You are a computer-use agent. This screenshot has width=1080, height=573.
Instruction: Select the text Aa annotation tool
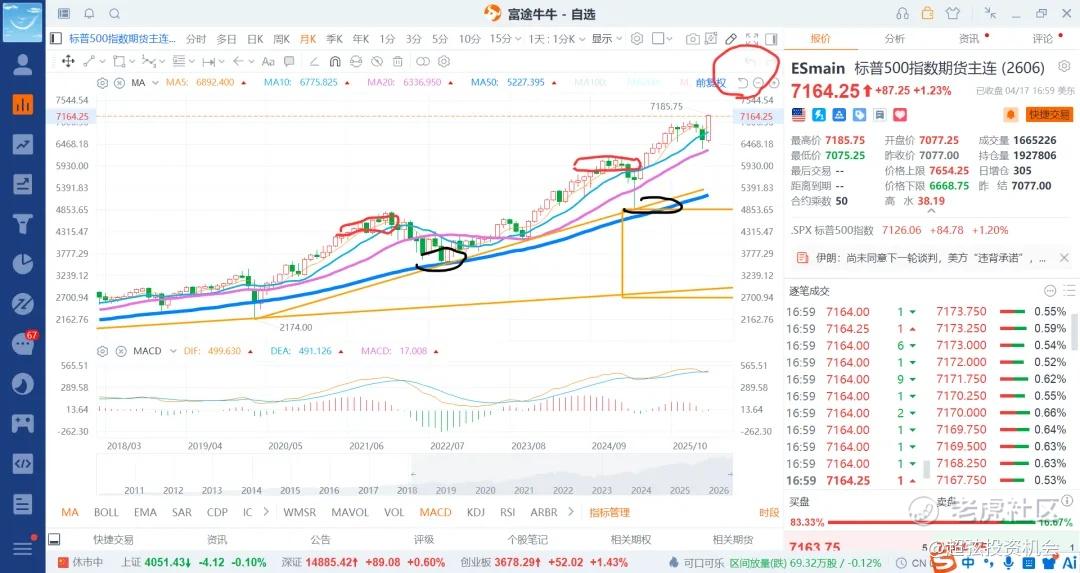coord(269,61)
